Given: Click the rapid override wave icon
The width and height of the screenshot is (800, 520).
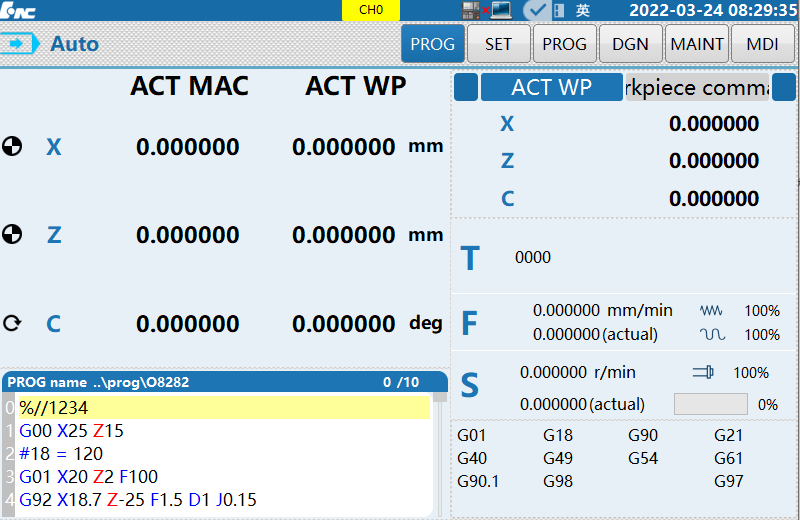Looking at the screenshot, I should (711, 335).
